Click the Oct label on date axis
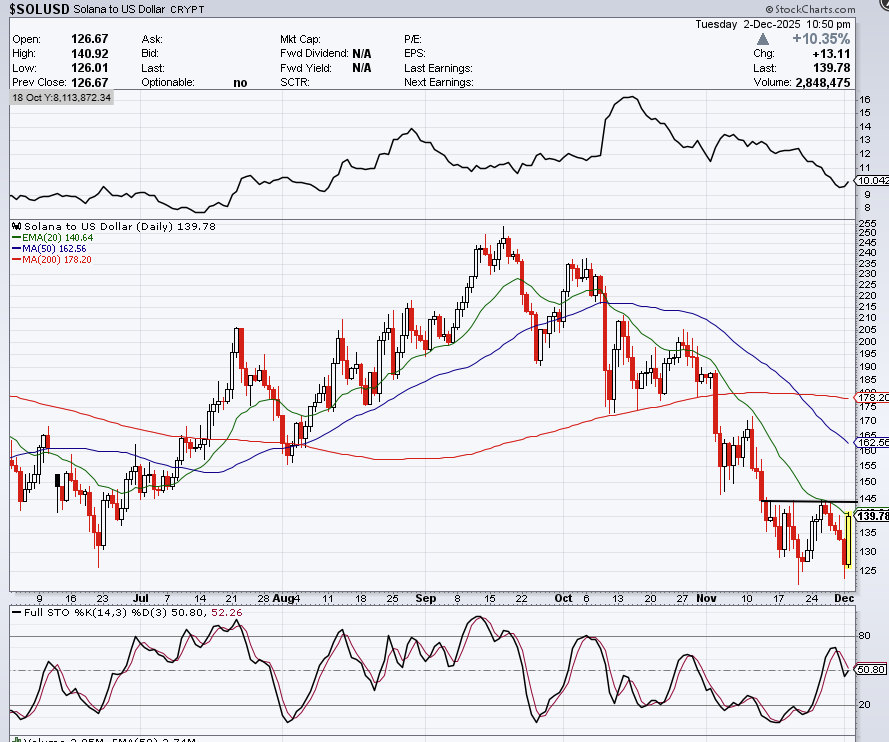Viewport: 889px width, 742px height. (x=564, y=598)
